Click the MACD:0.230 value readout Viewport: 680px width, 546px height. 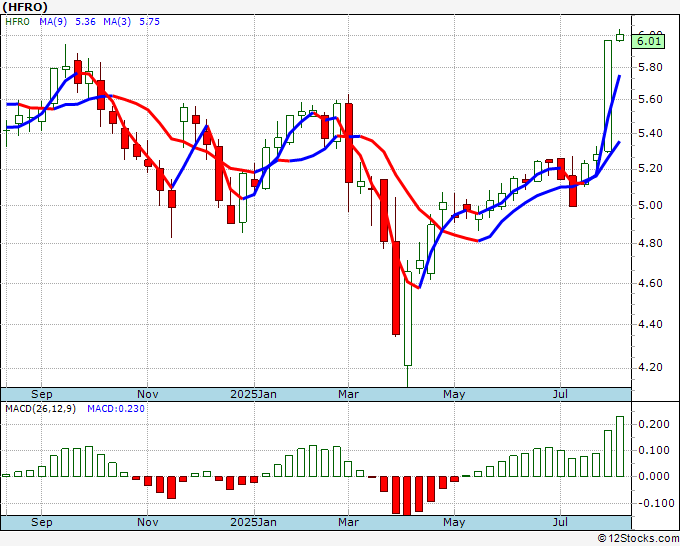[x=116, y=409]
